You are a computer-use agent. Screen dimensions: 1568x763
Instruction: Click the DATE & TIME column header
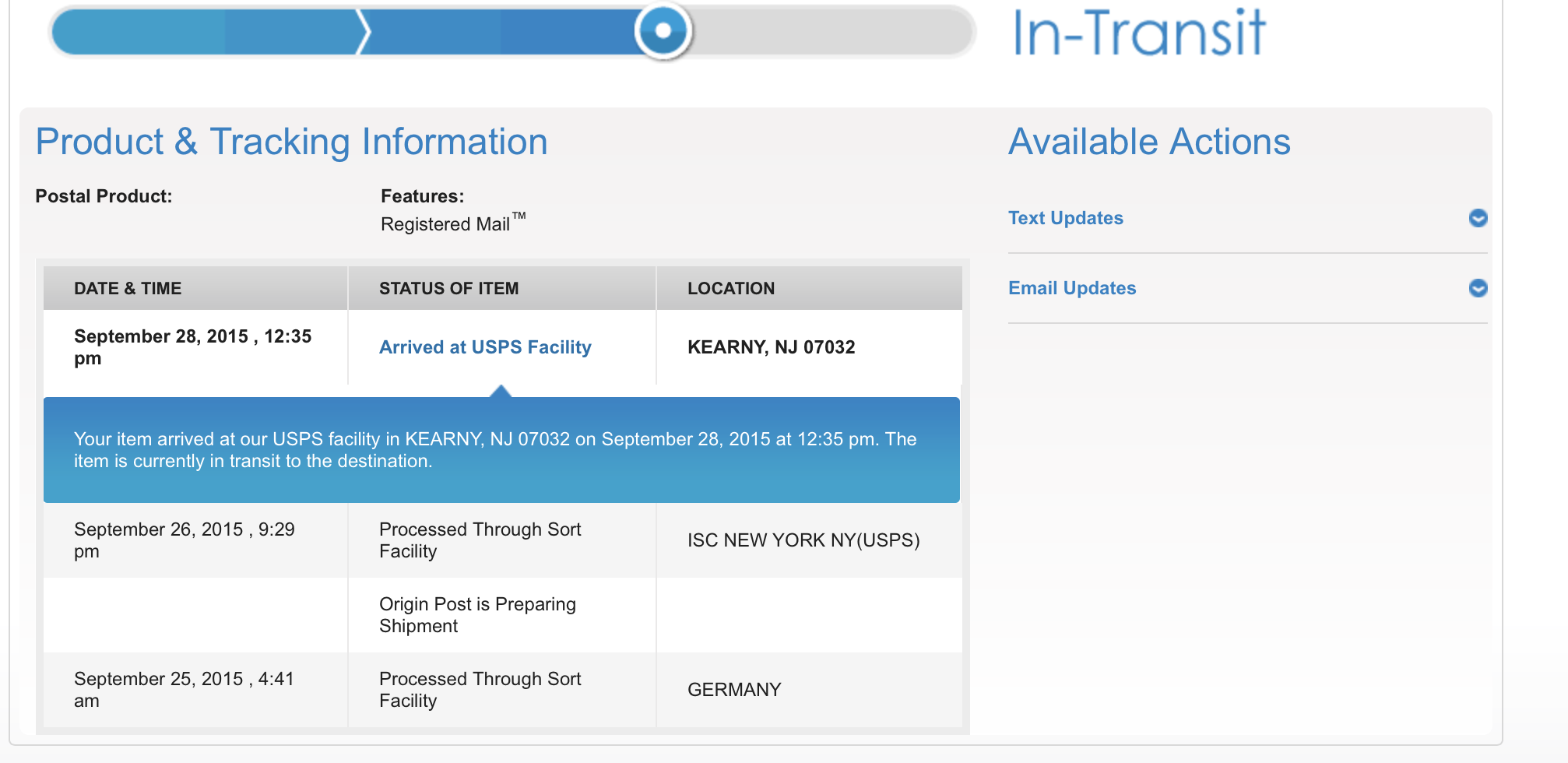tap(128, 289)
